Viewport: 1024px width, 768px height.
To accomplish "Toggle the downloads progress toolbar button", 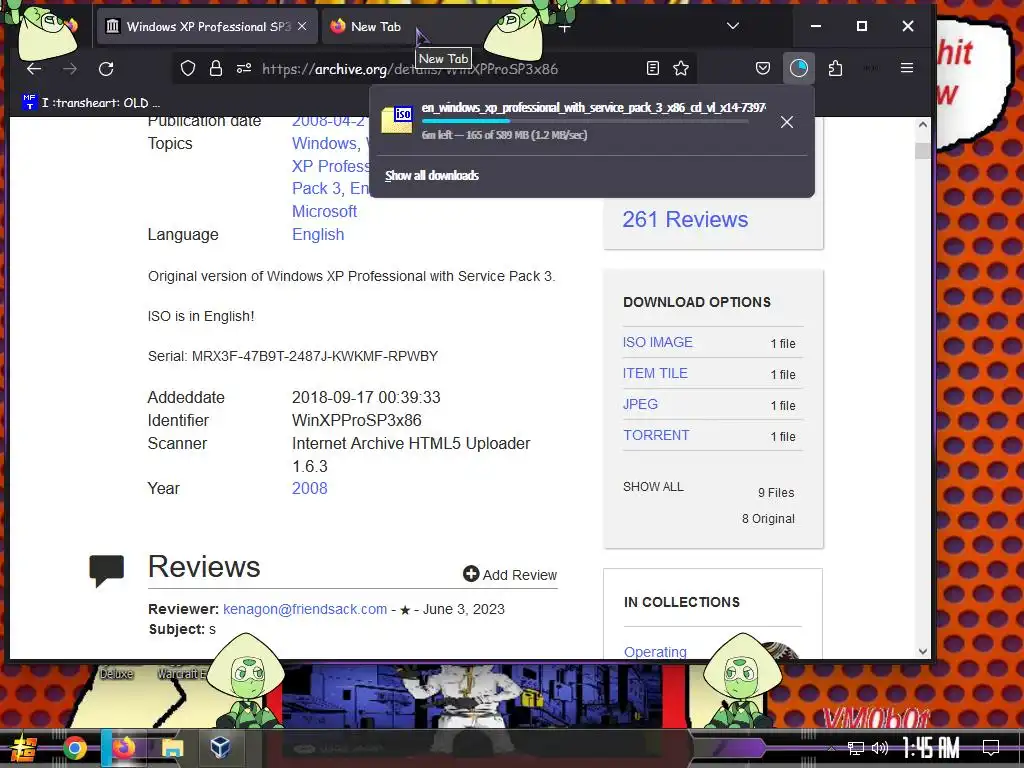I will (x=799, y=68).
